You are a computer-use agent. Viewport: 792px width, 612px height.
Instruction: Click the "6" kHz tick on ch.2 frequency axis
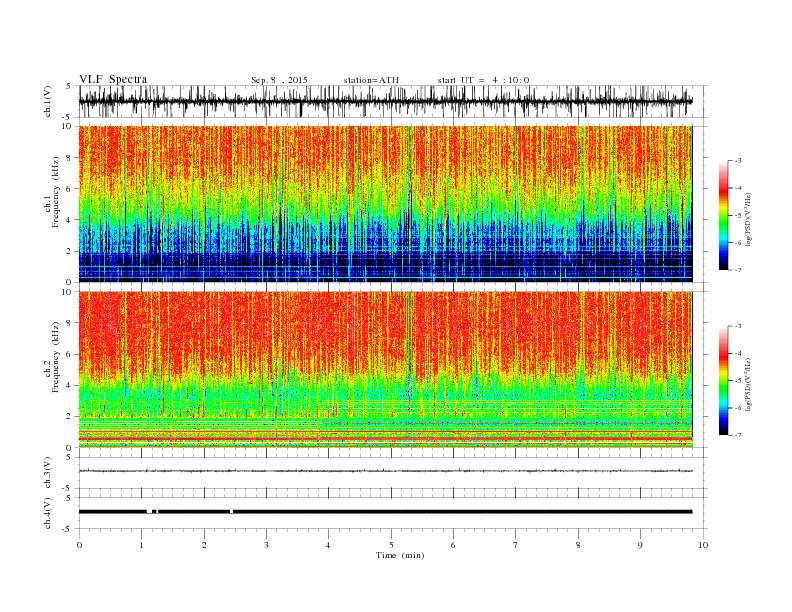click(x=70, y=354)
